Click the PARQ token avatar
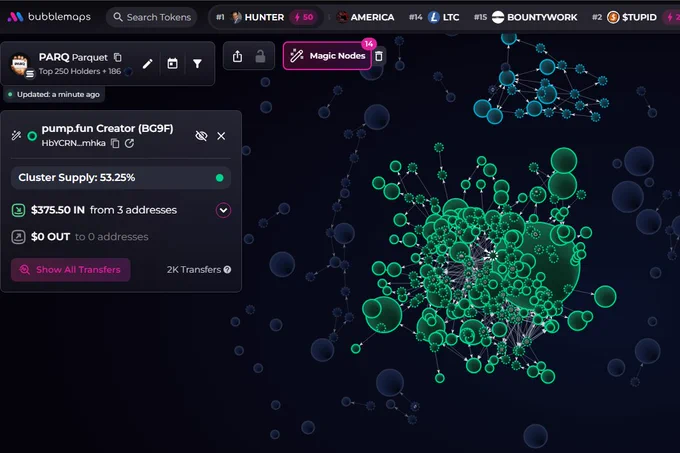 [20, 64]
